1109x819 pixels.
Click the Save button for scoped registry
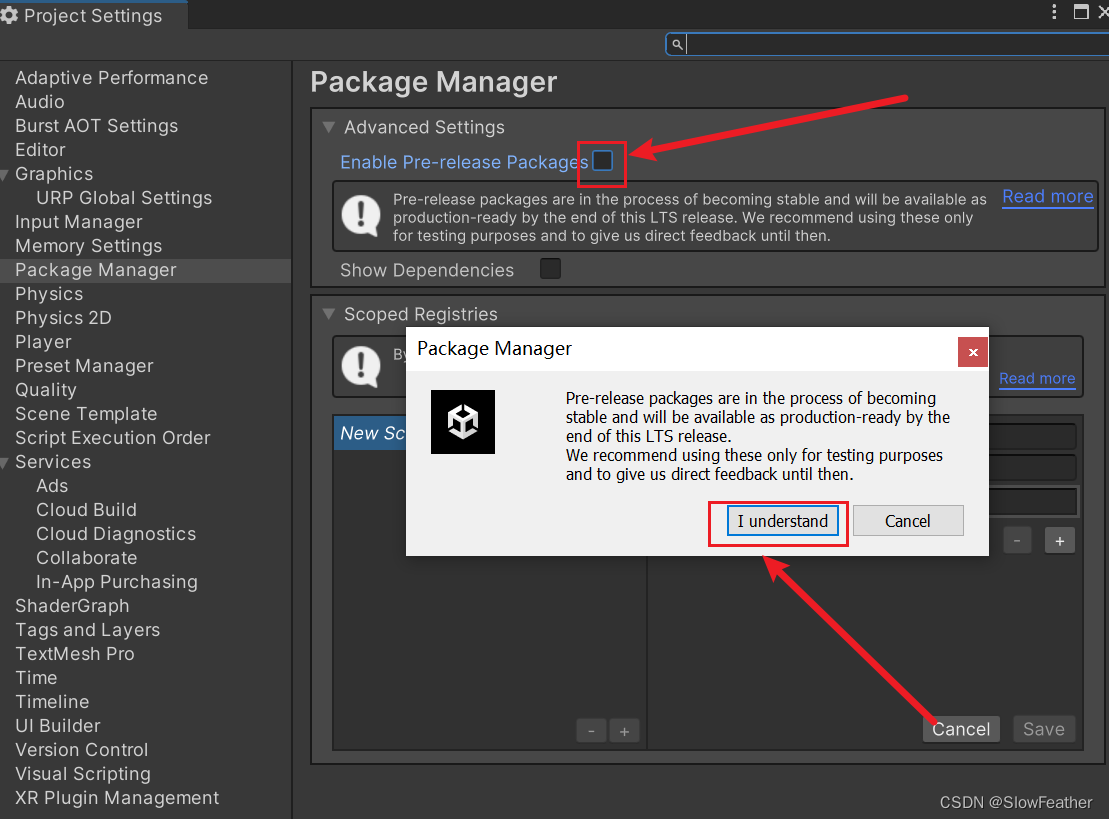(1044, 729)
